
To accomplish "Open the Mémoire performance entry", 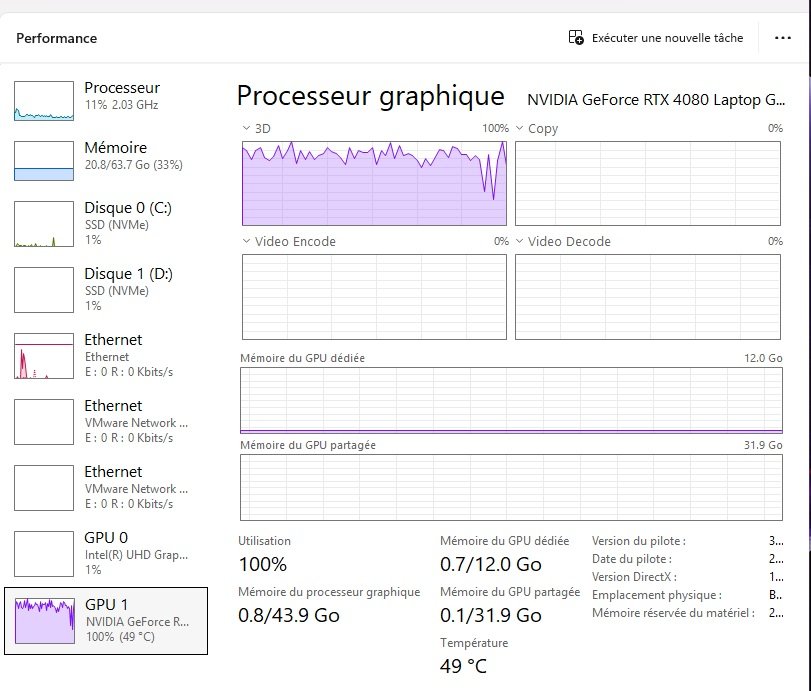I will [106, 161].
